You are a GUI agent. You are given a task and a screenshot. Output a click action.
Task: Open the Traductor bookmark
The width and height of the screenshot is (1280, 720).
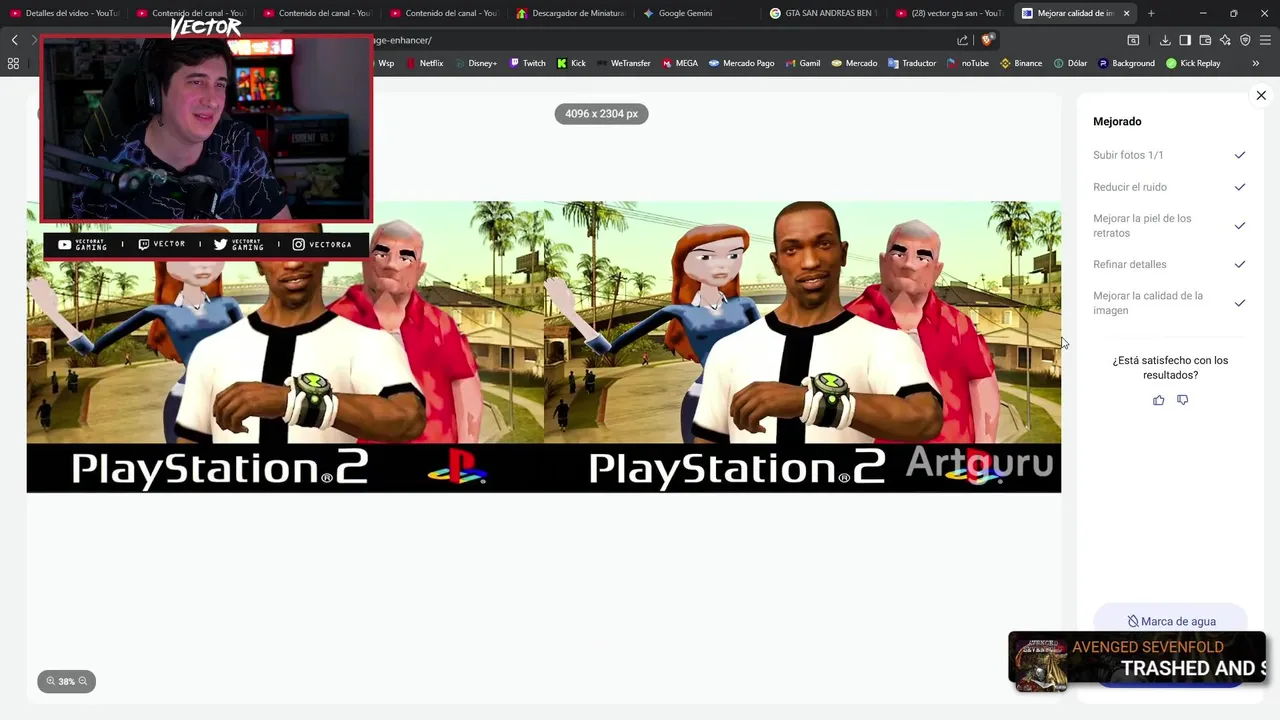pos(912,63)
